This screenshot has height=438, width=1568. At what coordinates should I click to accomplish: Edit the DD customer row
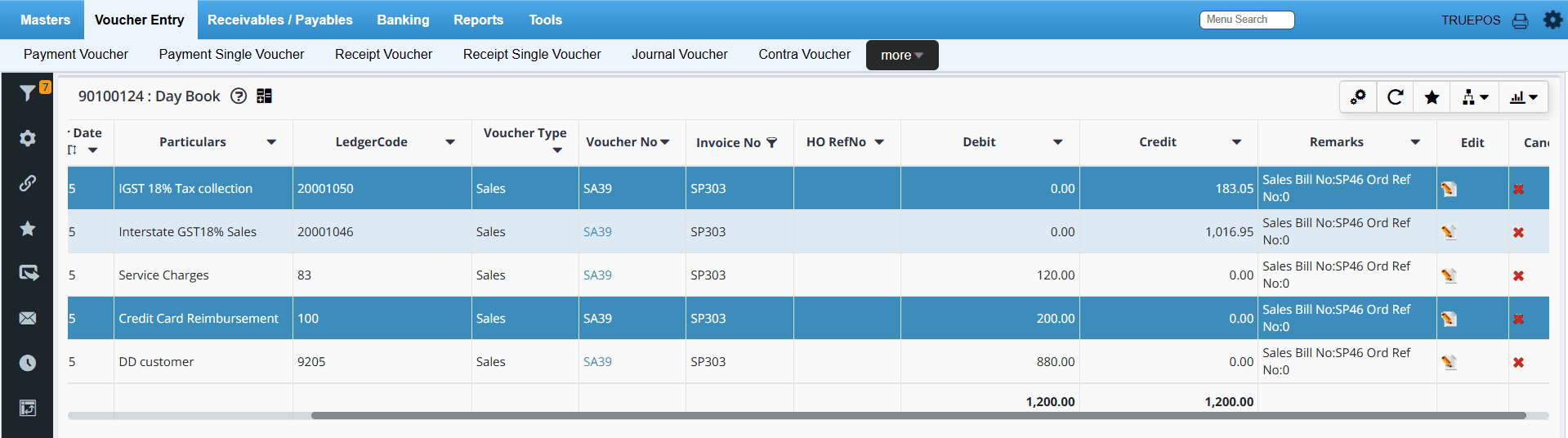(x=1449, y=362)
